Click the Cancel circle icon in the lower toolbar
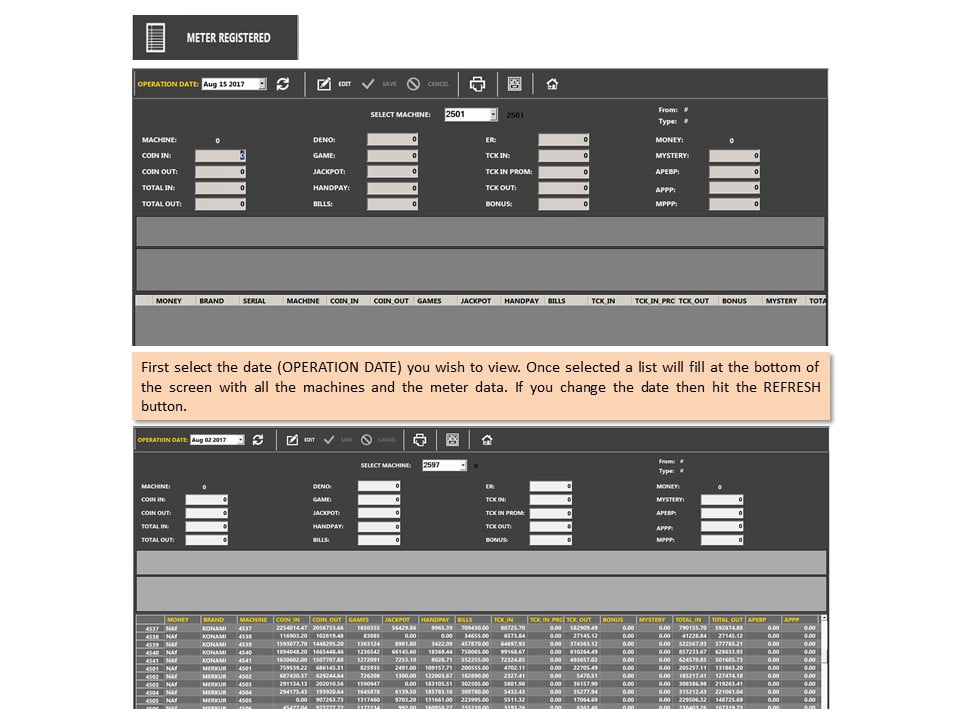Viewport: 960px width, 720px height. 366,440
